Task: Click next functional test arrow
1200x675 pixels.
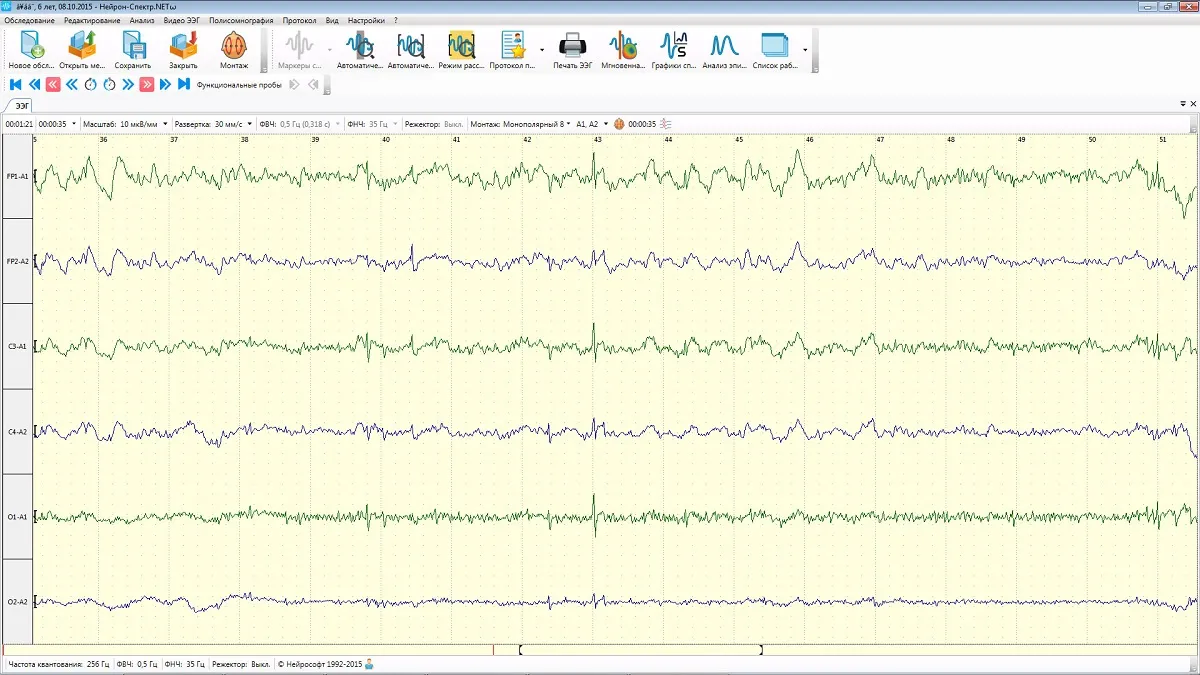Action: [295, 85]
